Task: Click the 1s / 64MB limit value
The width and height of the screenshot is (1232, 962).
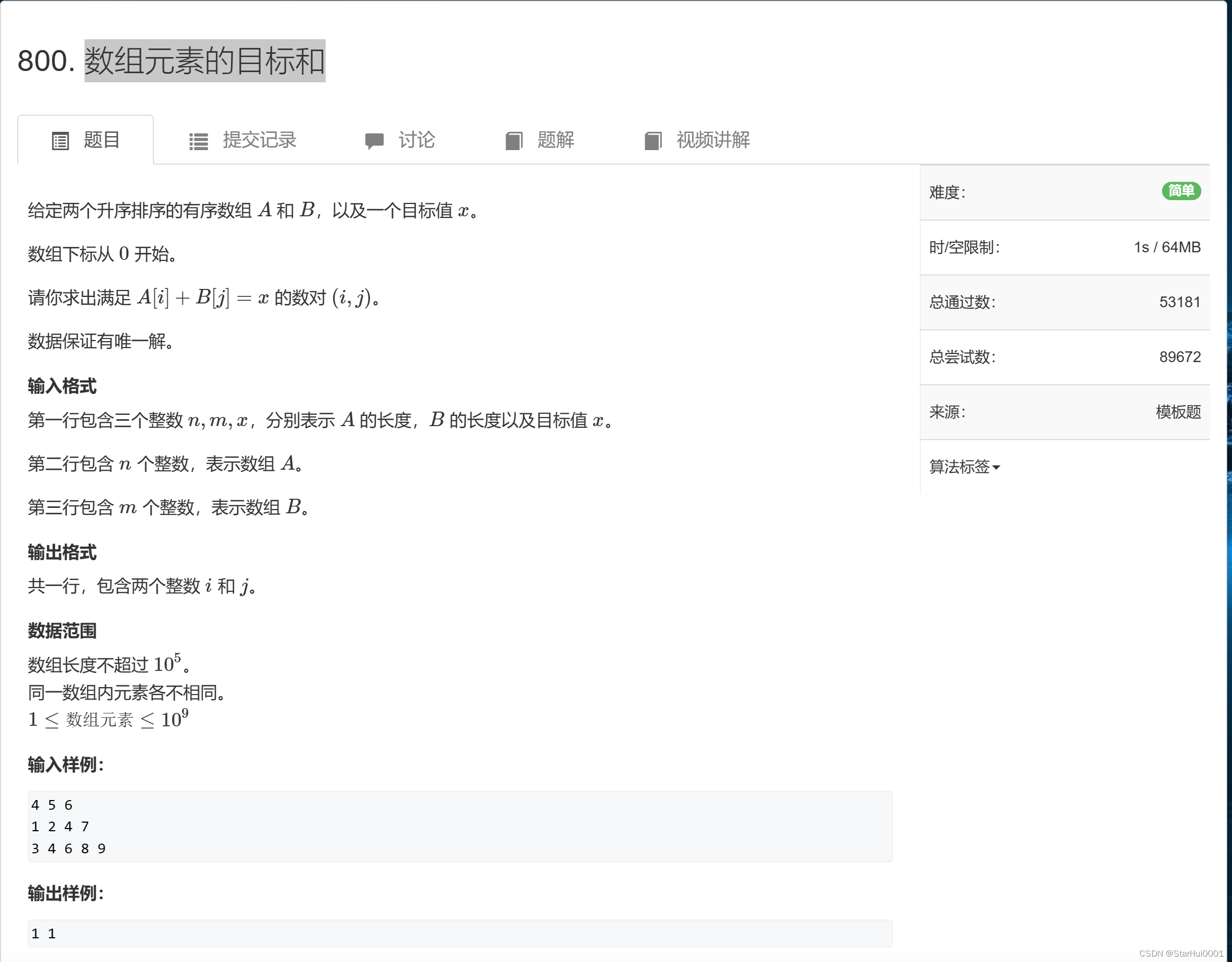Action: click(1166, 247)
